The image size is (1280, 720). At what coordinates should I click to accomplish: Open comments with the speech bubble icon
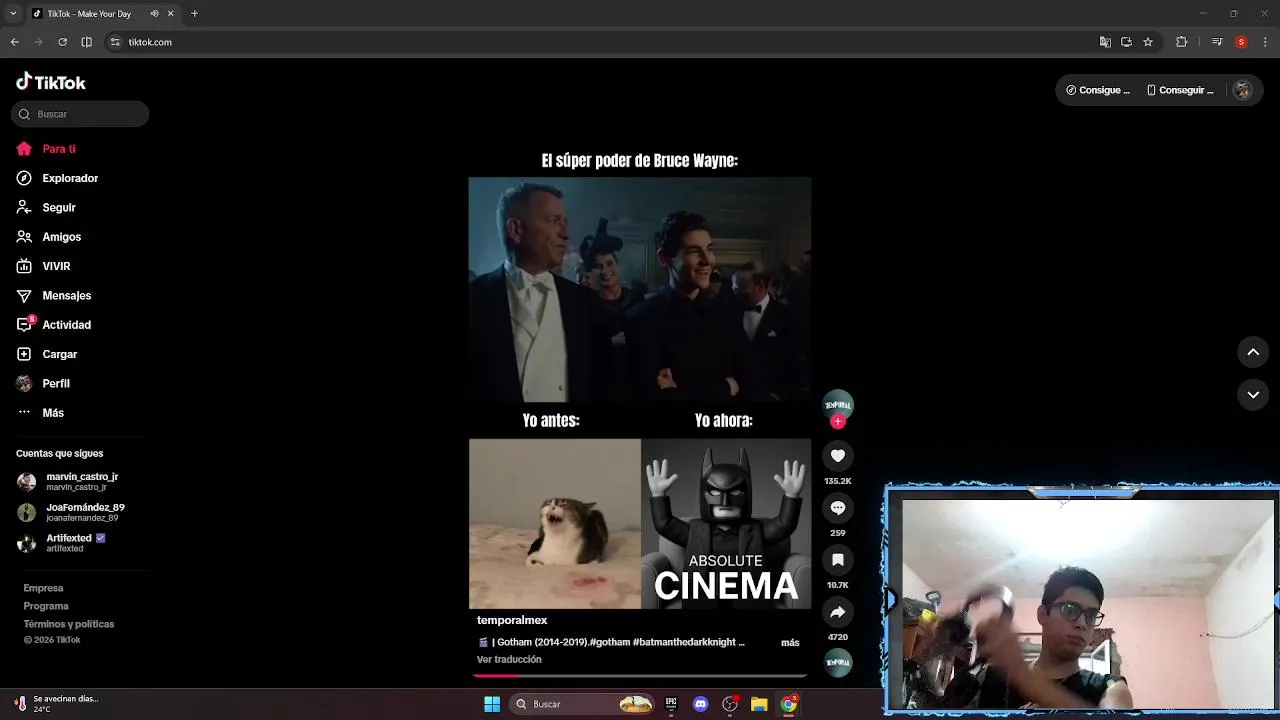tap(838, 508)
